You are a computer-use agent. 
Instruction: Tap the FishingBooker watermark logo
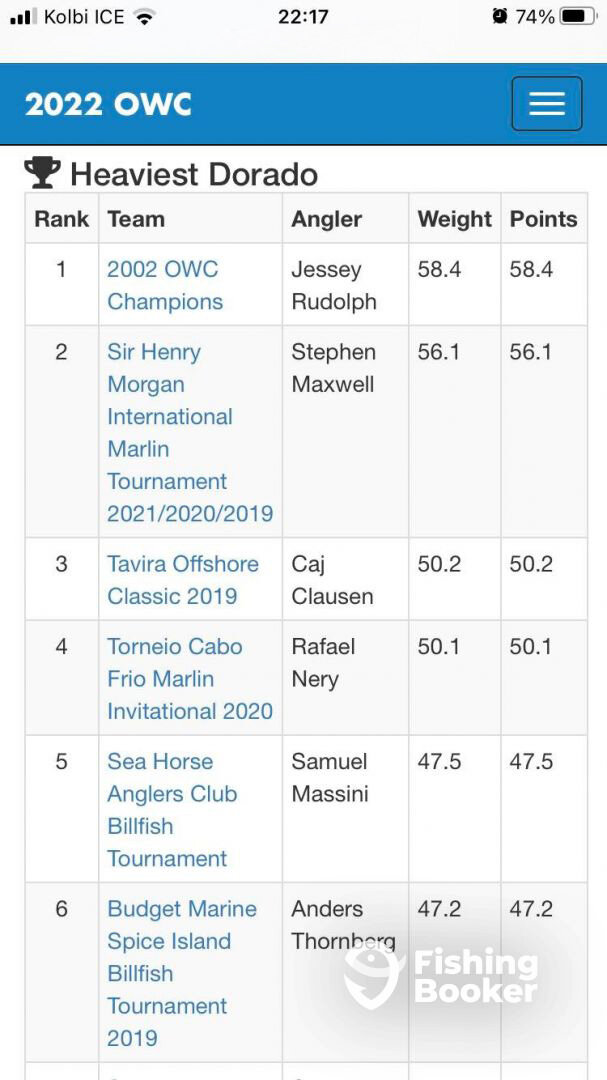pyautogui.click(x=441, y=976)
